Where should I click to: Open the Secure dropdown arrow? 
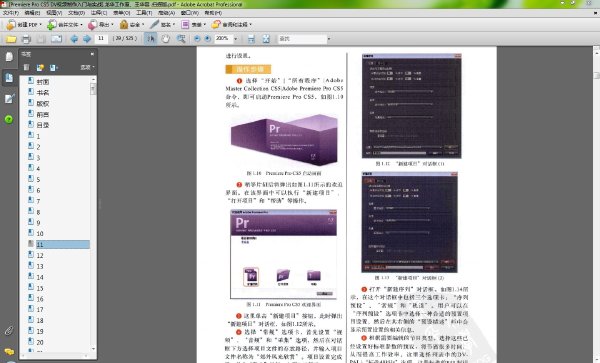click(x=143, y=25)
